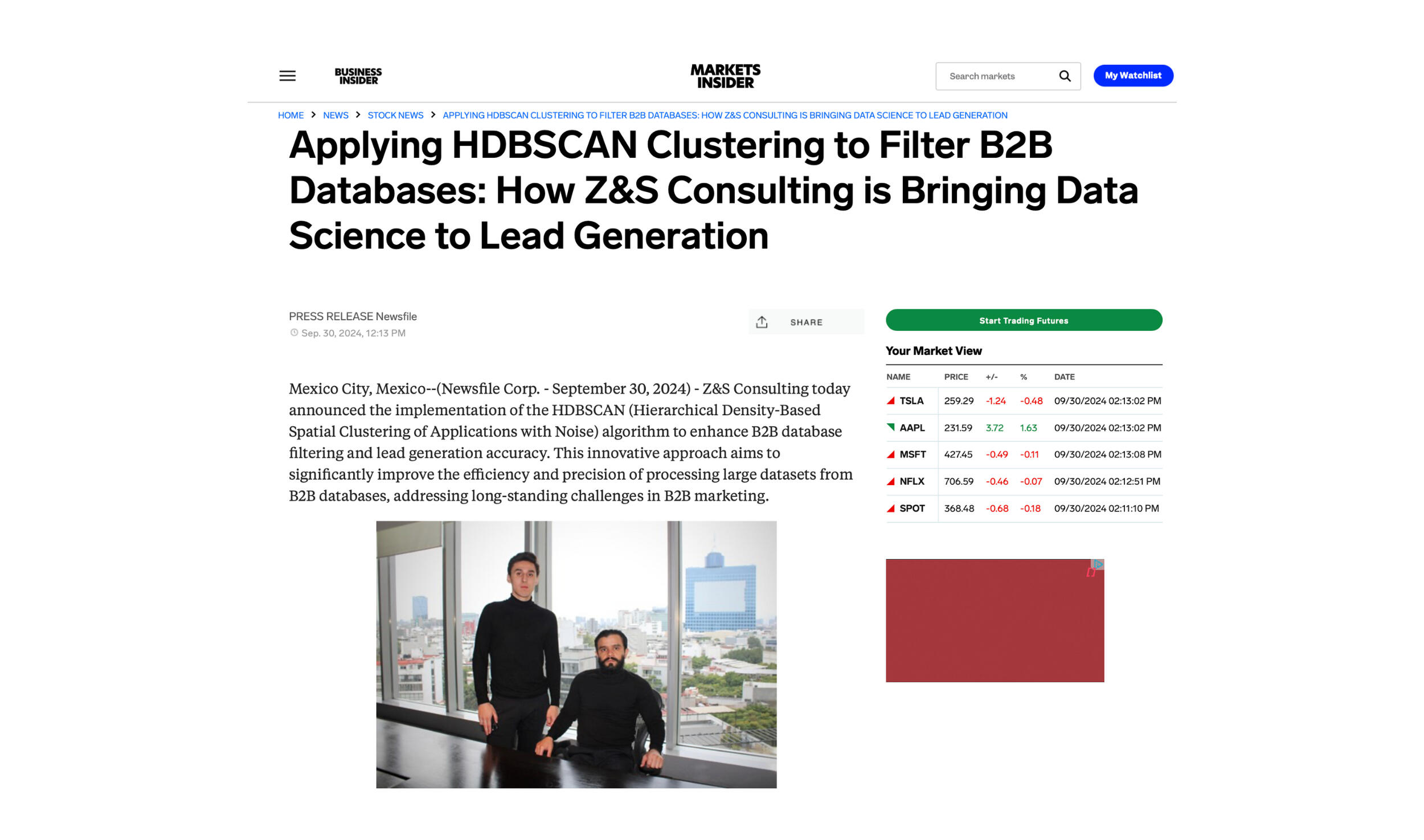The height and width of the screenshot is (840, 1424).
Task: Navigate to STOCK NEWS breadcrumb
Action: pyautogui.click(x=395, y=115)
